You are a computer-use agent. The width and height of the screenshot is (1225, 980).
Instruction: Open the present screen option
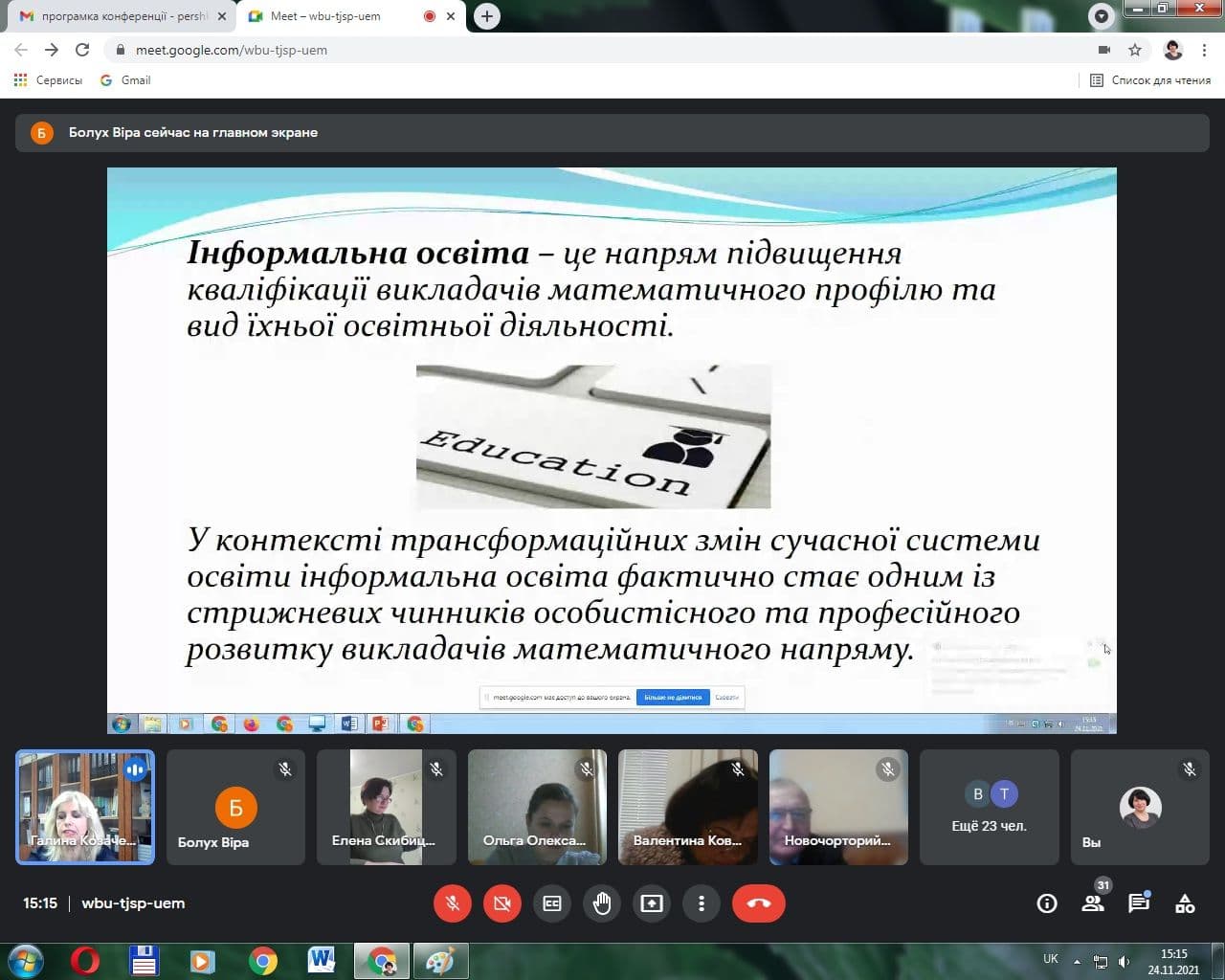tap(652, 903)
